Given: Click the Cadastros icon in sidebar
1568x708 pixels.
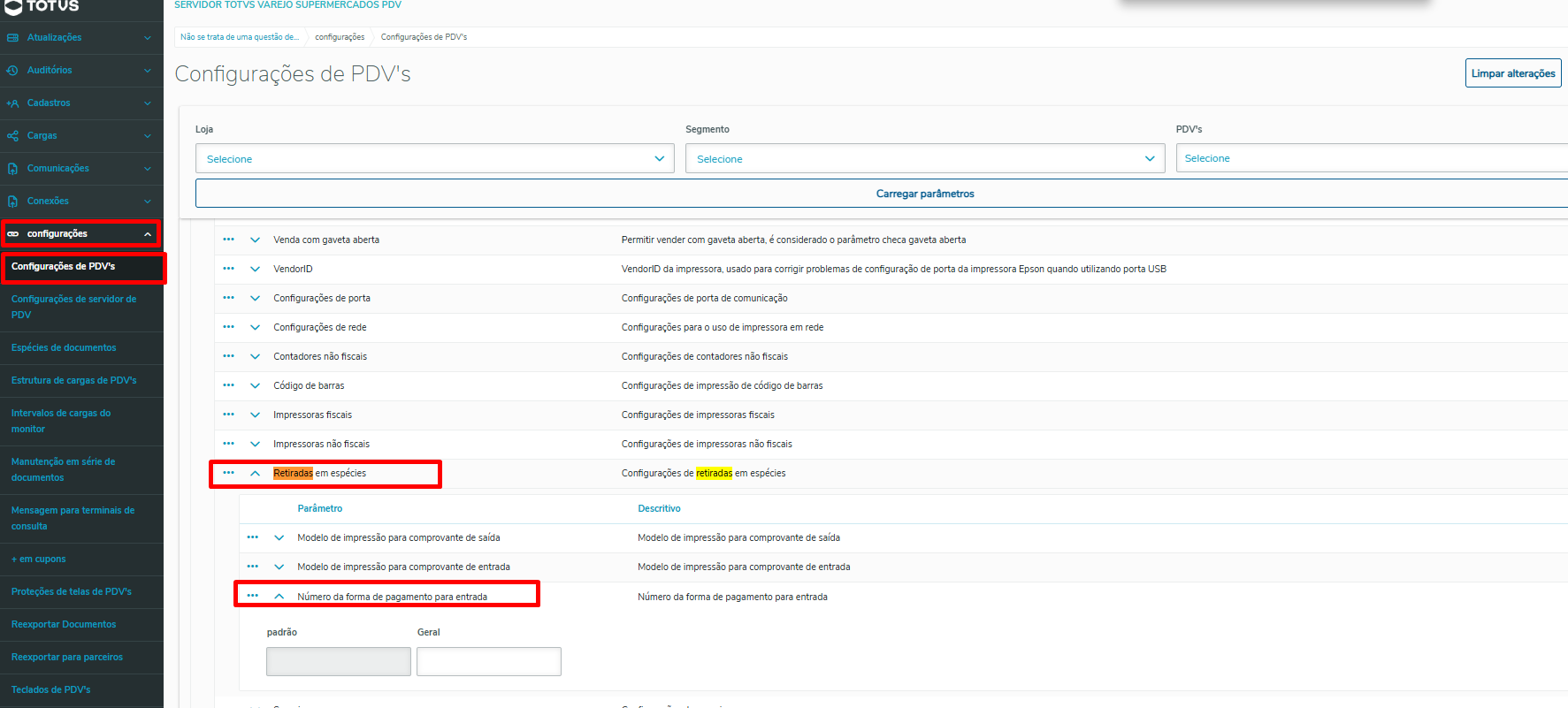Looking at the screenshot, I should click(x=12, y=103).
